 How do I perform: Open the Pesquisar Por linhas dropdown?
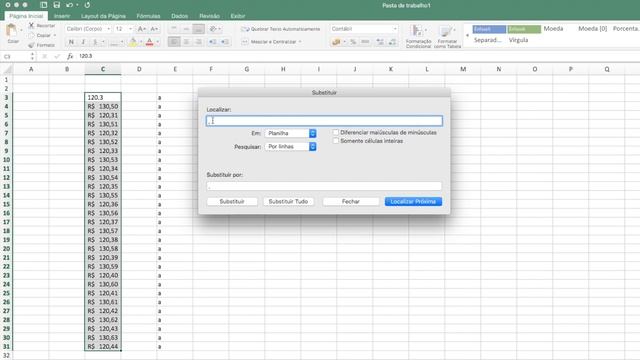[291, 147]
